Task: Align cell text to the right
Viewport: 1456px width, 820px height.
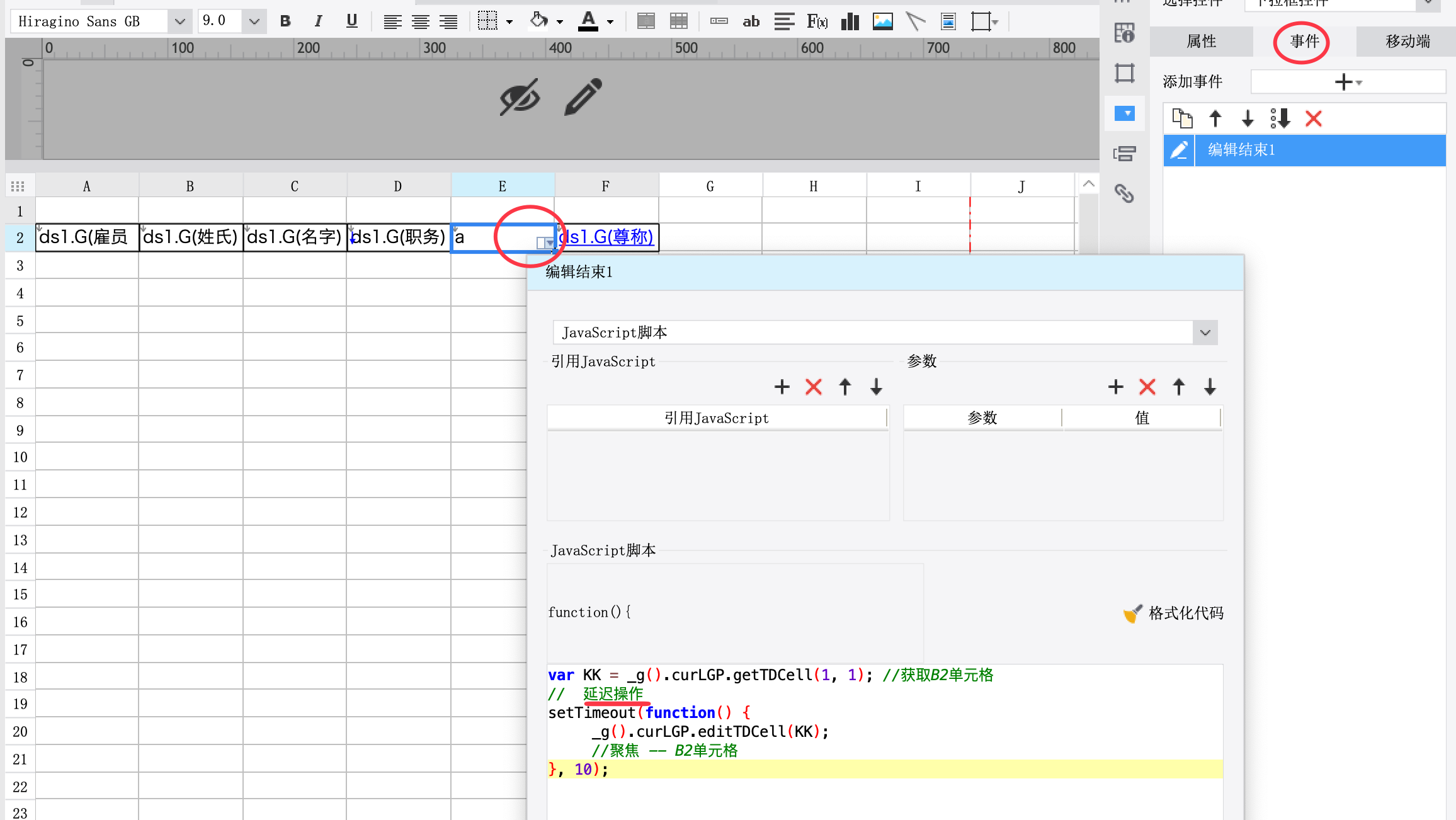Action: coord(448,22)
